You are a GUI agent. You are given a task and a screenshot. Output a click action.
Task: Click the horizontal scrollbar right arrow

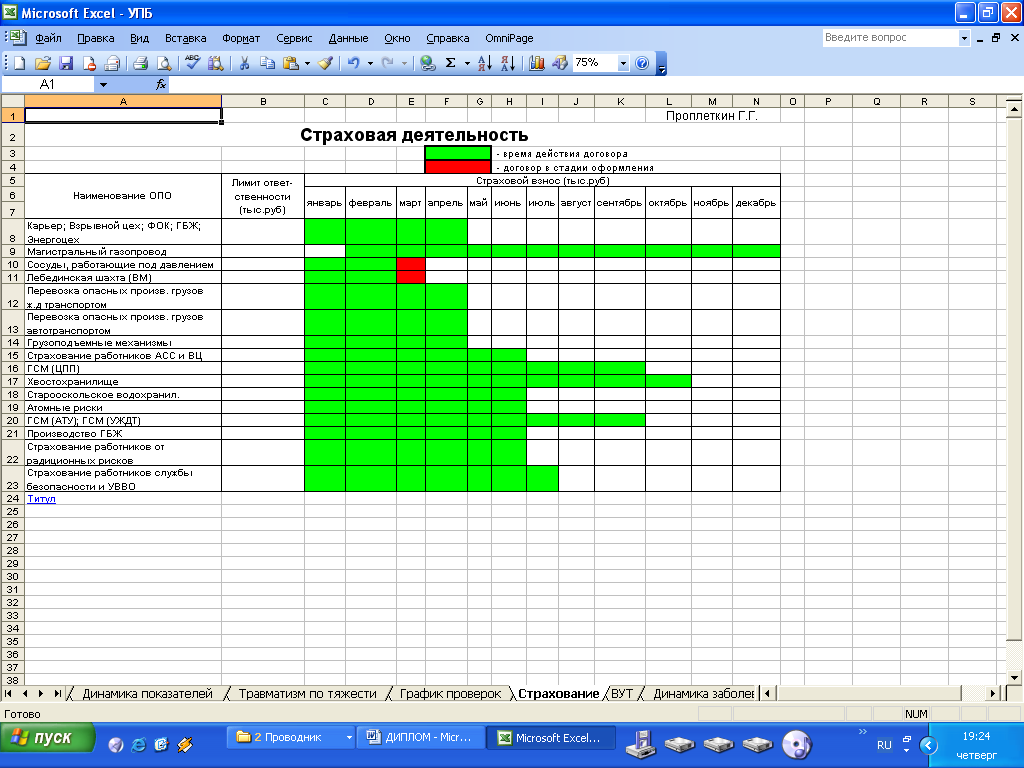(993, 694)
